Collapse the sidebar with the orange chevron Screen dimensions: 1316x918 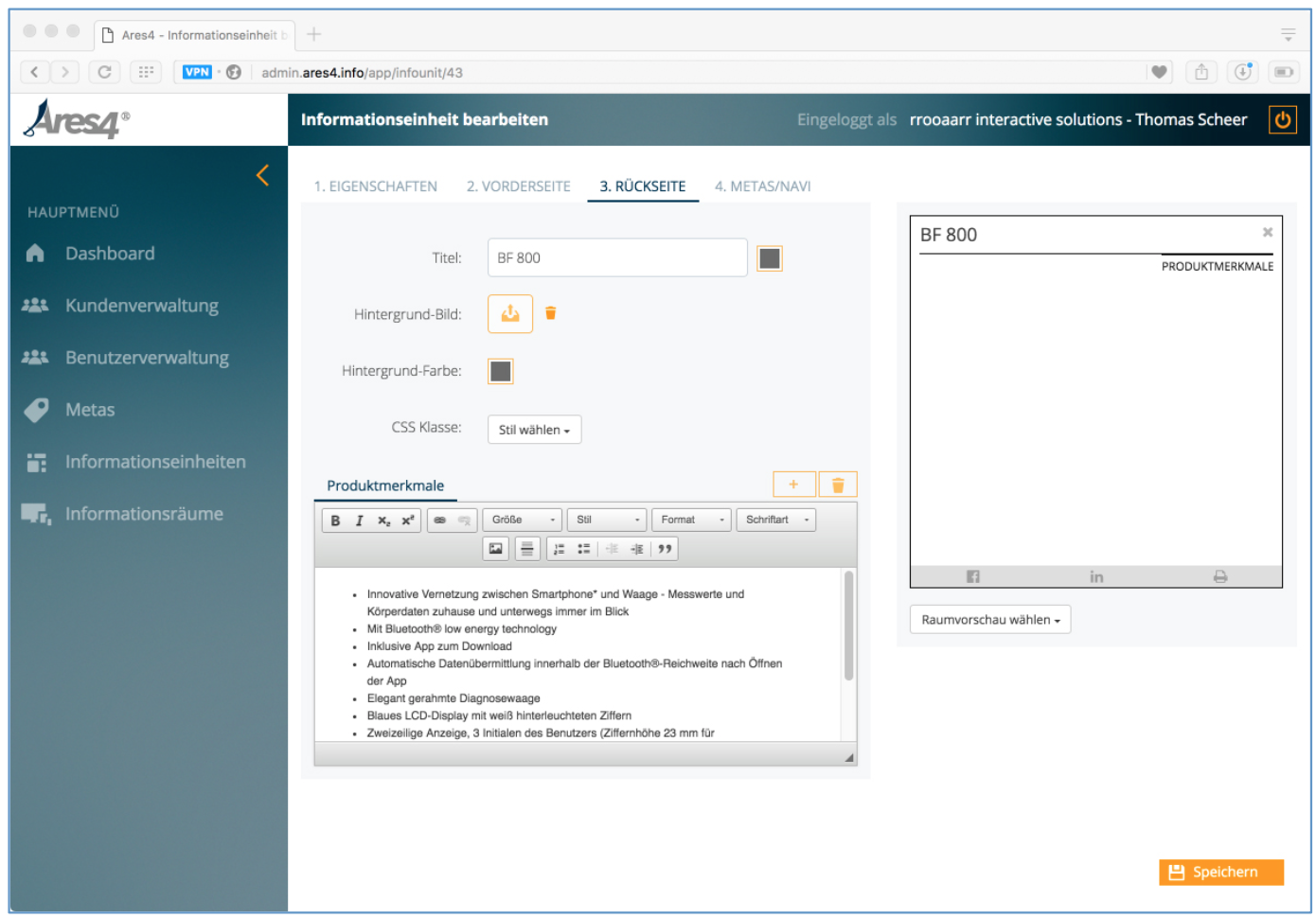tap(262, 175)
